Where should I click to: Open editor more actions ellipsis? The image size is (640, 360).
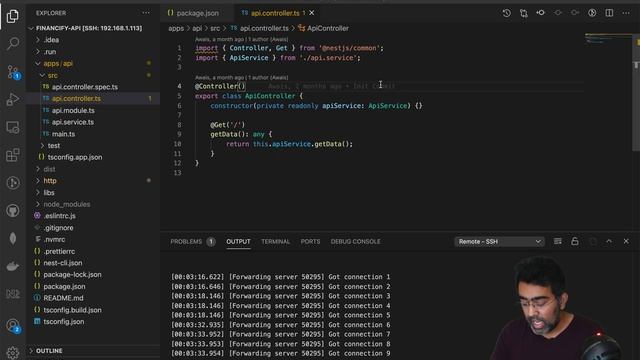(626, 13)
